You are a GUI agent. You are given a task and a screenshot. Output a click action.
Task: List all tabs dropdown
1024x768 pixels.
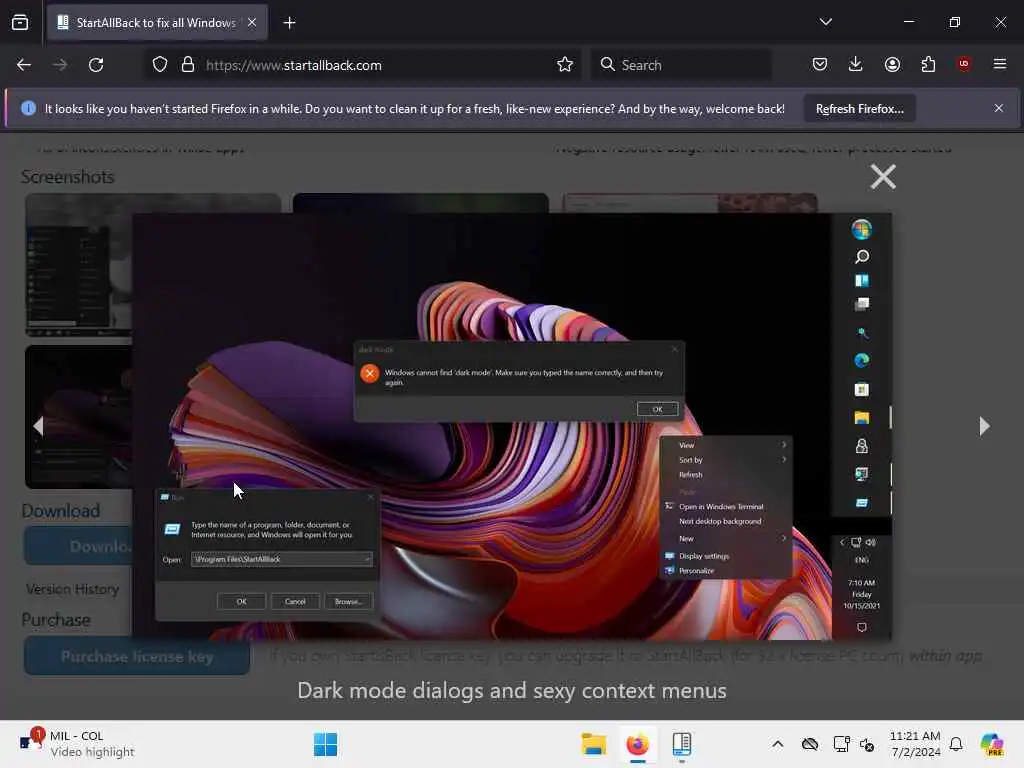pos(825,22)
